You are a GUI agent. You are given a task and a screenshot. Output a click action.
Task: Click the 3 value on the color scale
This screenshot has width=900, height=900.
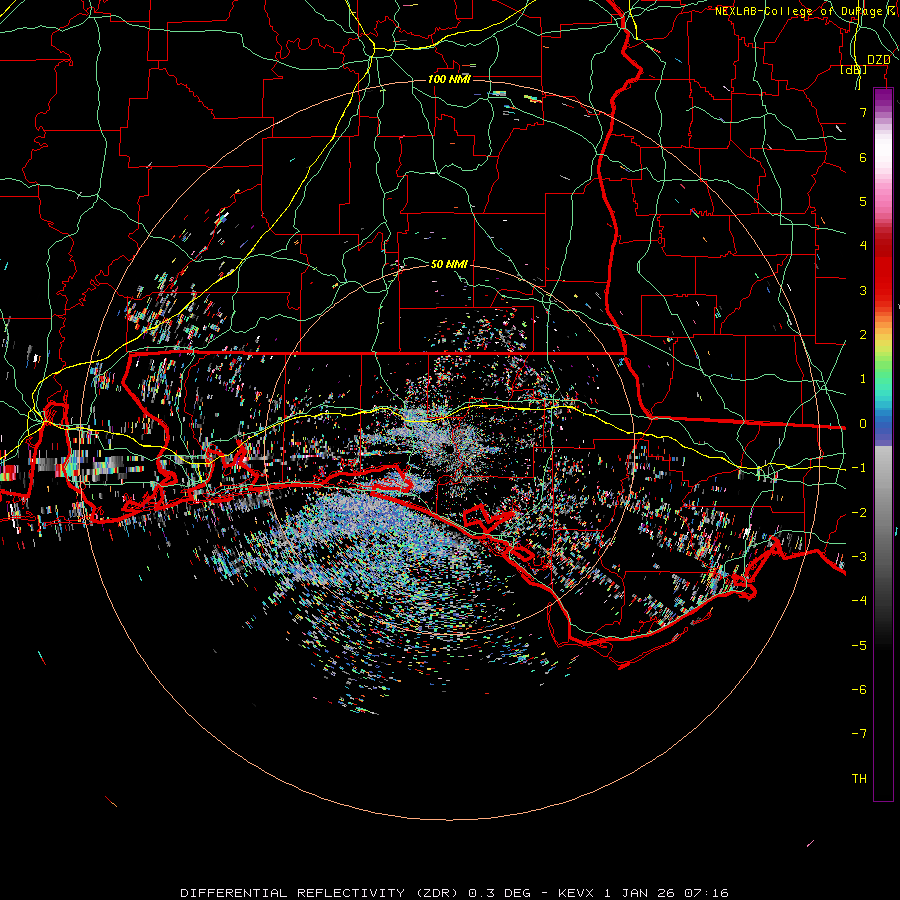[x=863, y=290]
